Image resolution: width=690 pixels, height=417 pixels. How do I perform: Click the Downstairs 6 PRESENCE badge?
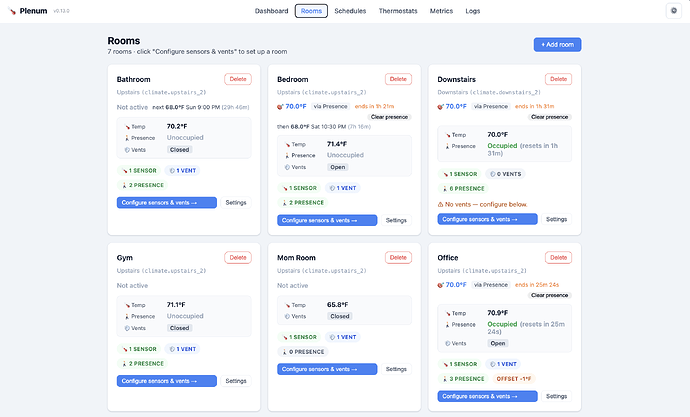click(x=463, y=189)
